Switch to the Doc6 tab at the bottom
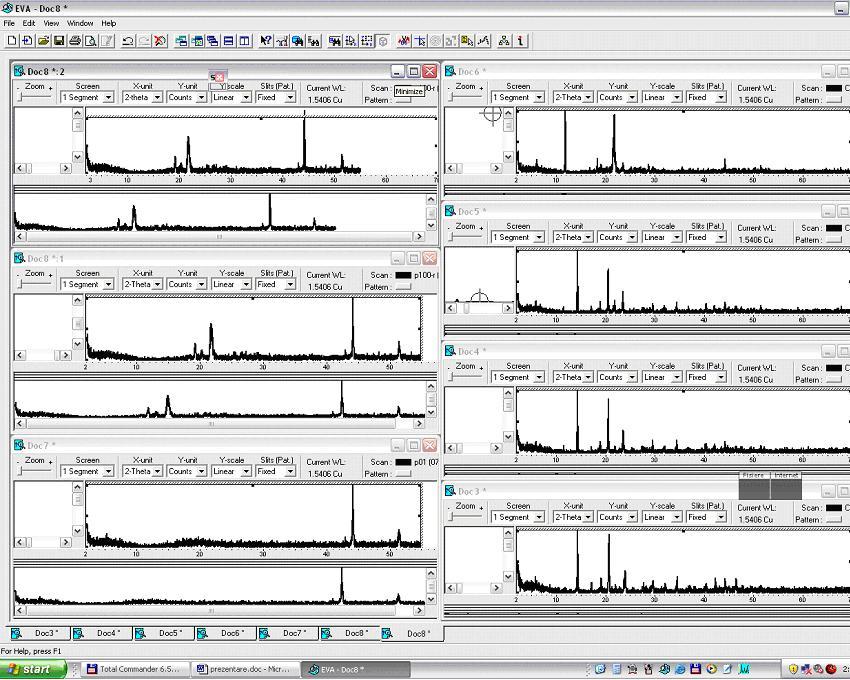 pyautogui.click(x=227, y=633)
